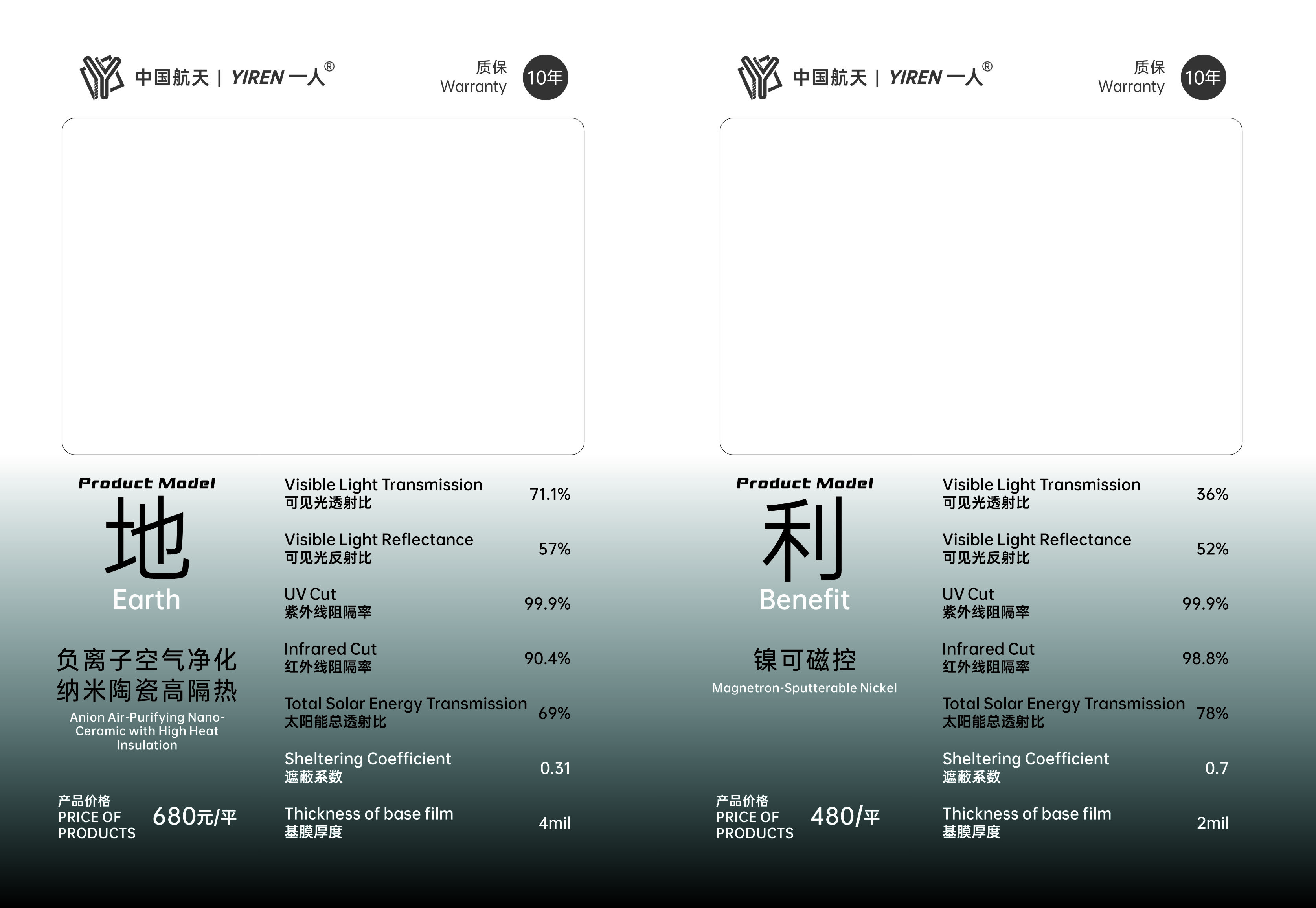Click the Benefit model name
Screen dimensions: 1316x908
tap(804, 600)
